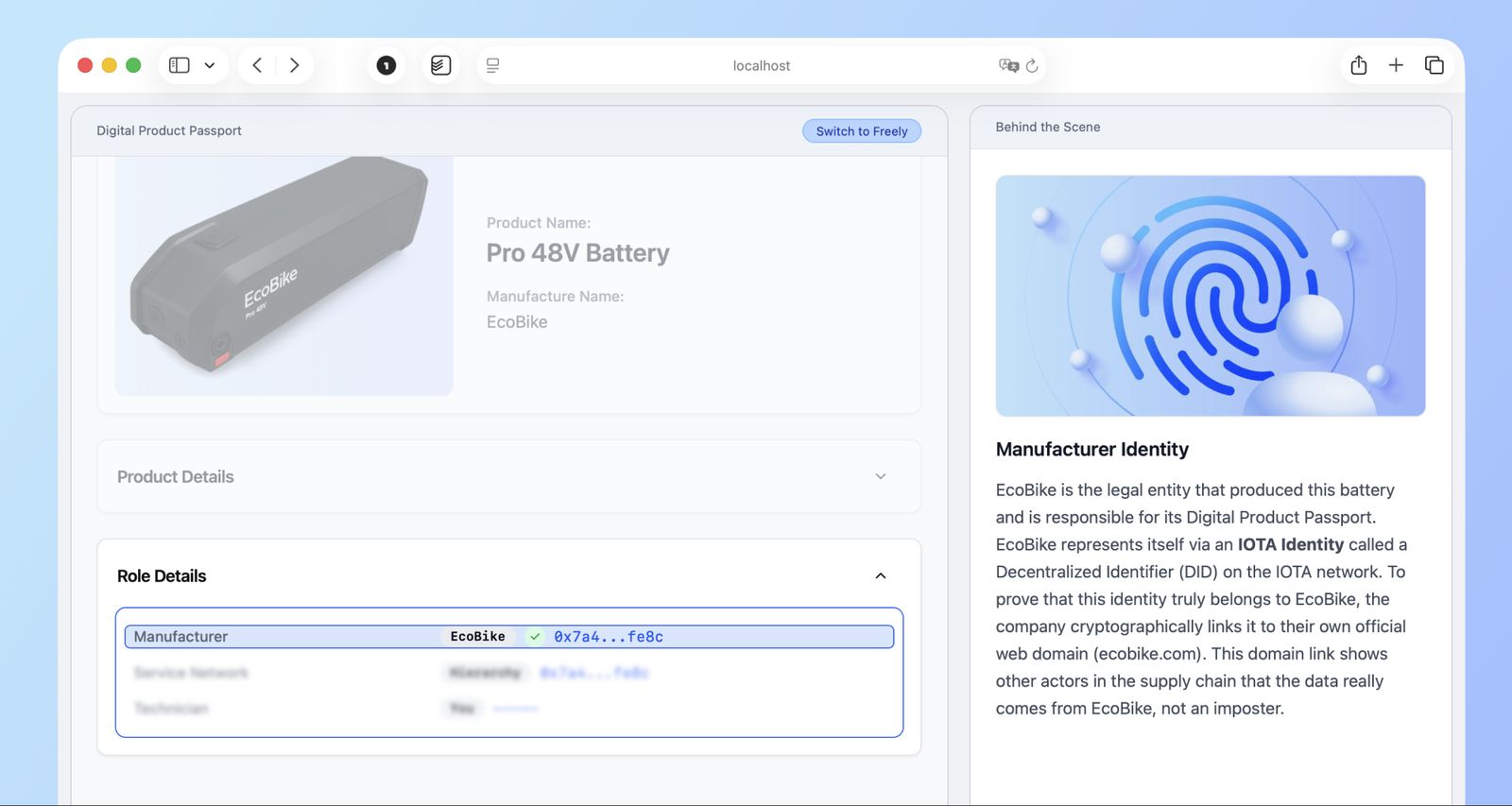Click the Switch to Freely button
The height and width of the screenshot is (806, 1512).
point(862,131)
